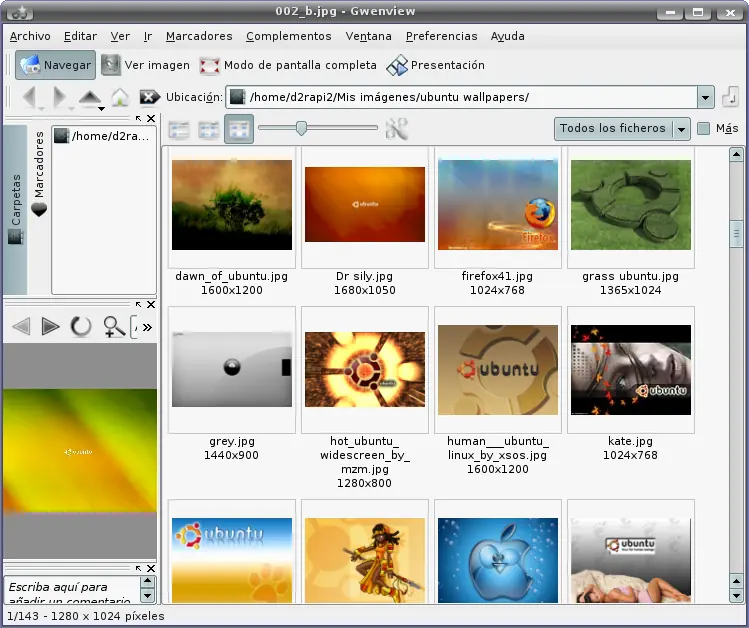
Task: Click the comment text field
Action: pos(72,590)
